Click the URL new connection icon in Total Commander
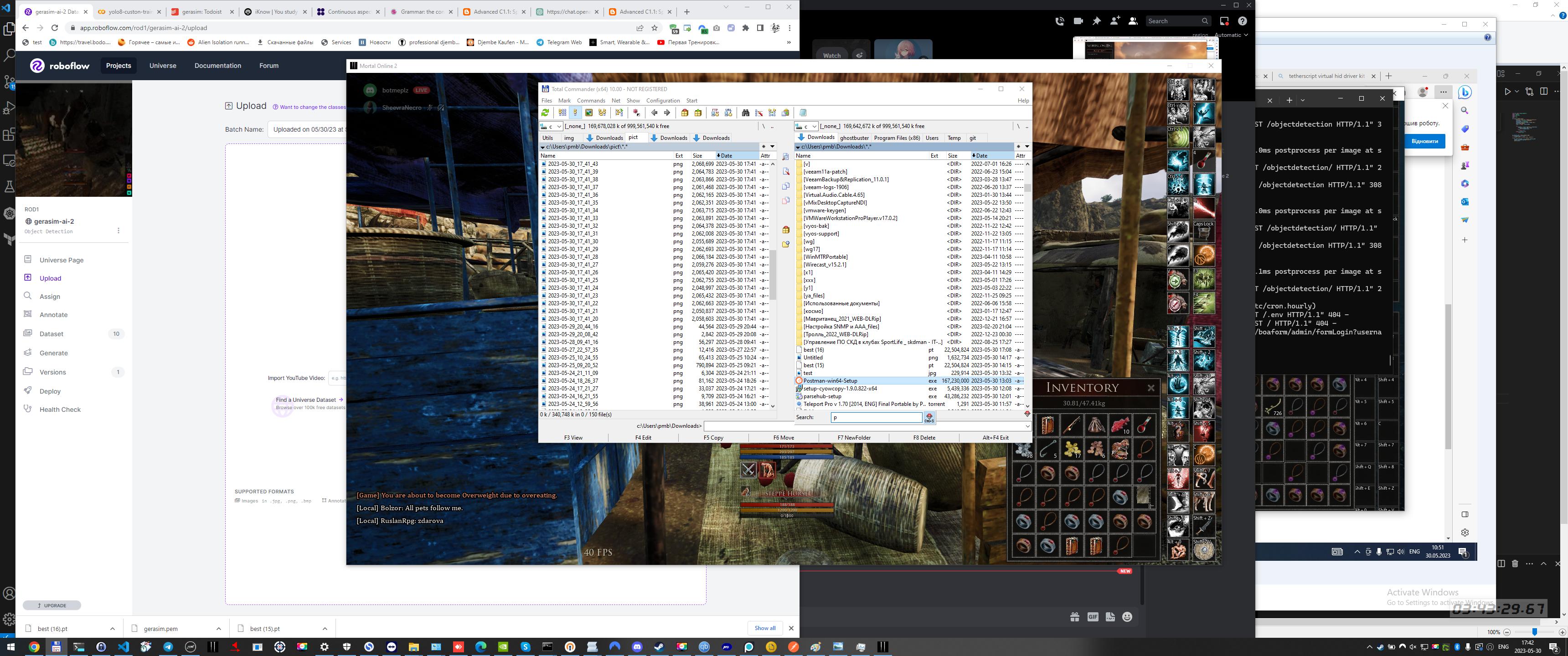Screen dimensions: 1568x656 click(x=728, y=113)
